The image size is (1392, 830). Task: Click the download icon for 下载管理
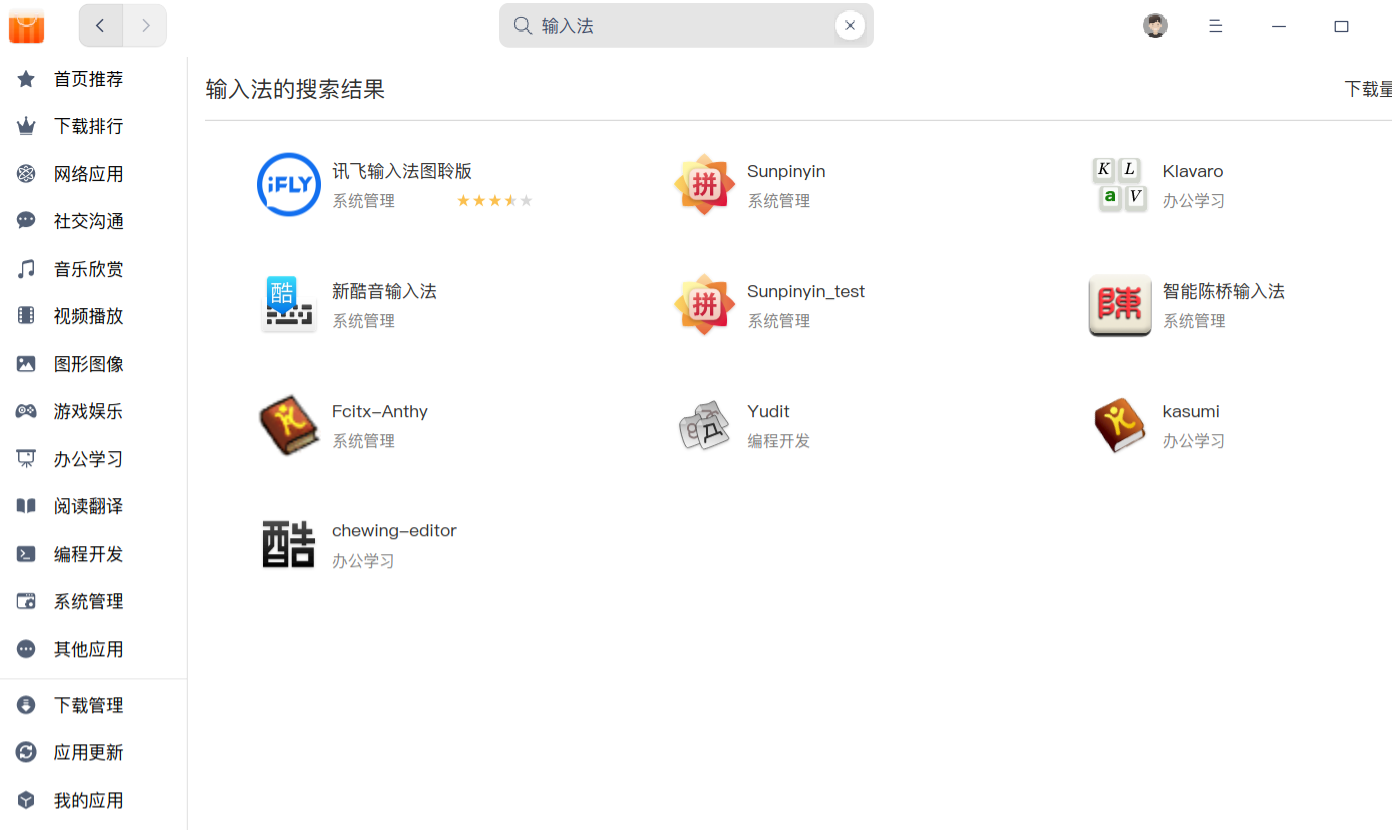pos(26,705)
